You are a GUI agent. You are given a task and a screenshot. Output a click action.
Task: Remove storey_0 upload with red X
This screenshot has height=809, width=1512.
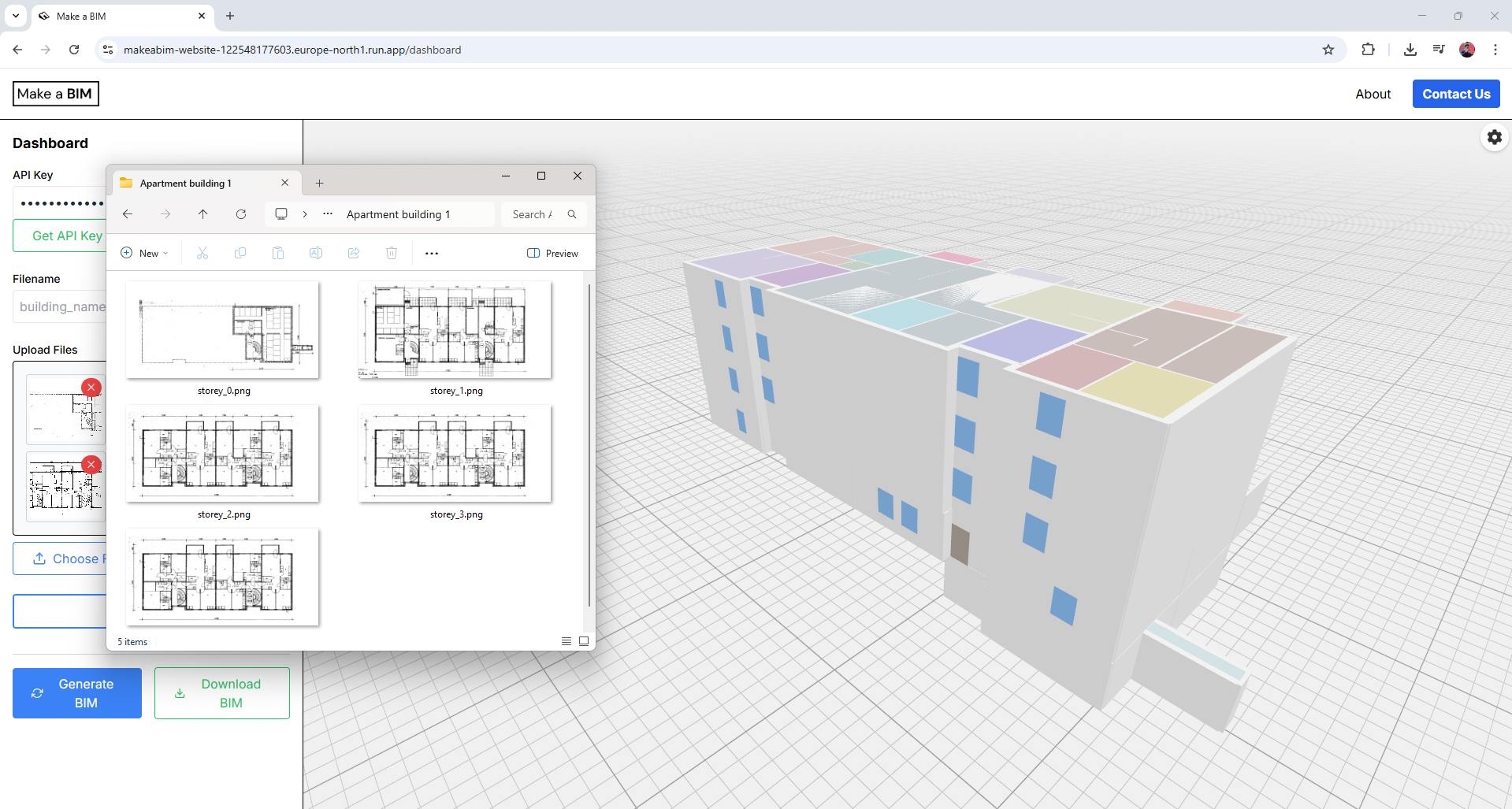click(91, 387)
